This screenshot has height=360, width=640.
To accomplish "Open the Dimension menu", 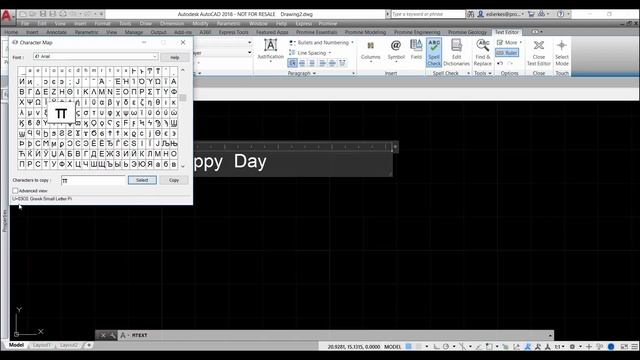I will click(172, 24).
